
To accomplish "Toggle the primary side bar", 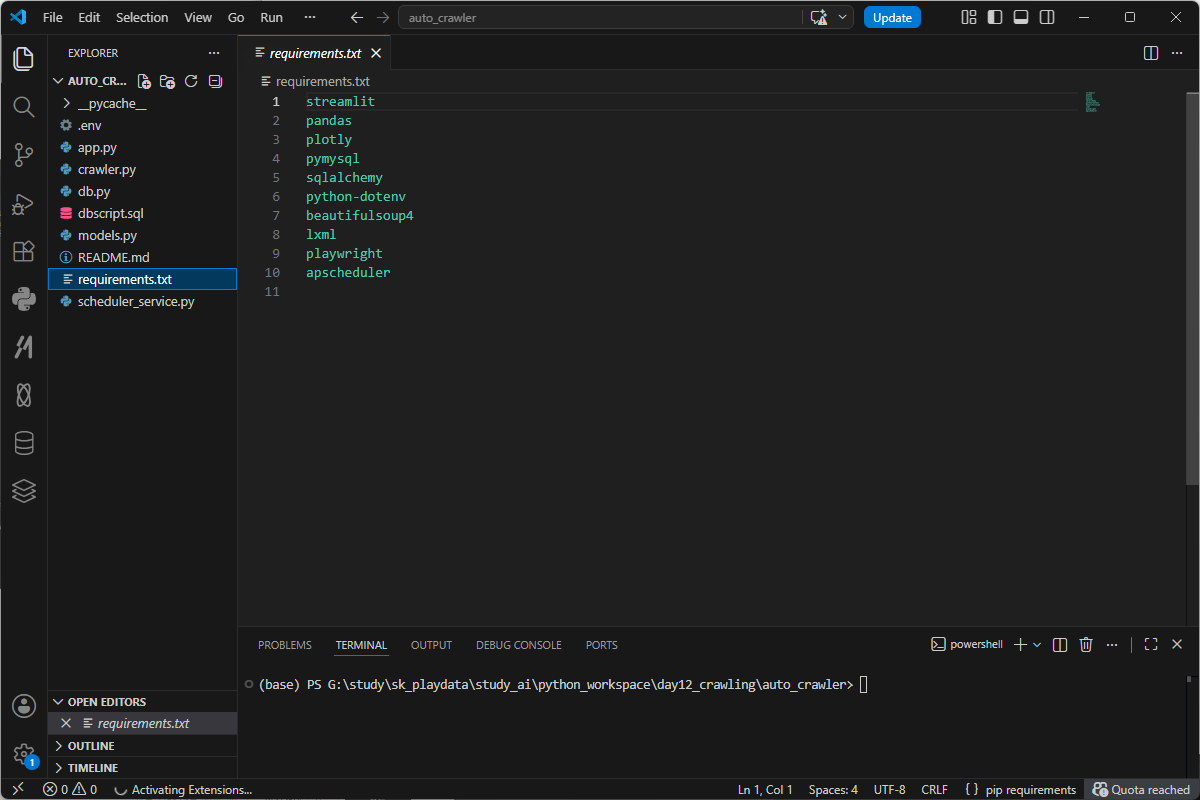I will point(994,17).
